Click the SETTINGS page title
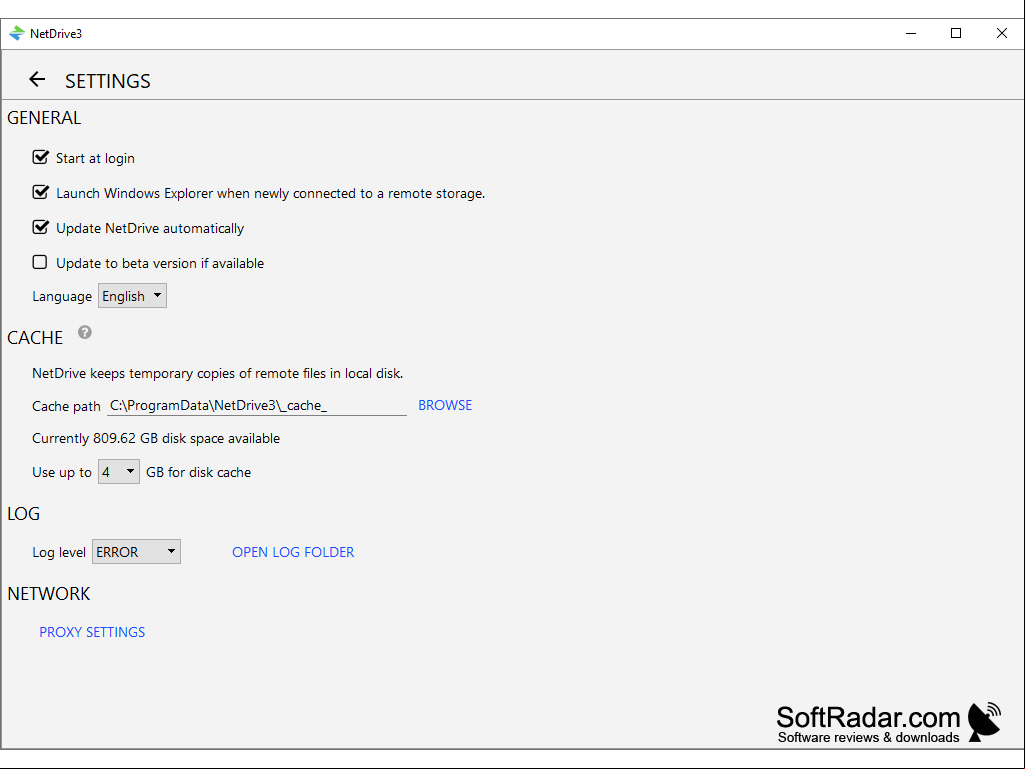Viewport: 1025px width, 769px height. [108, 81]
